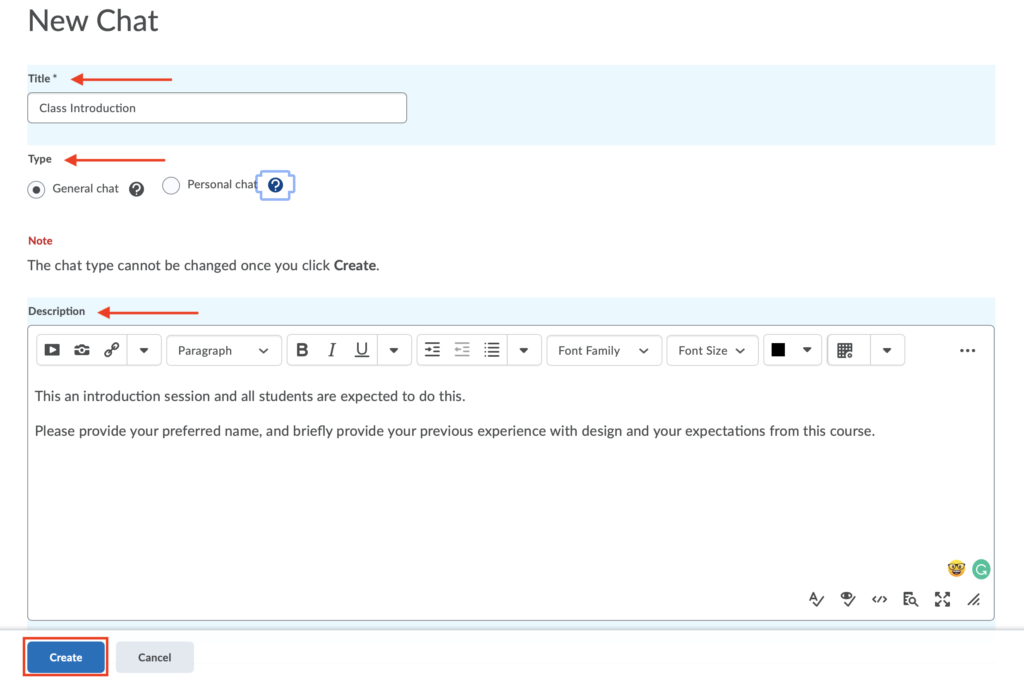Open the Paragraph format dropdown

[224, 350]
